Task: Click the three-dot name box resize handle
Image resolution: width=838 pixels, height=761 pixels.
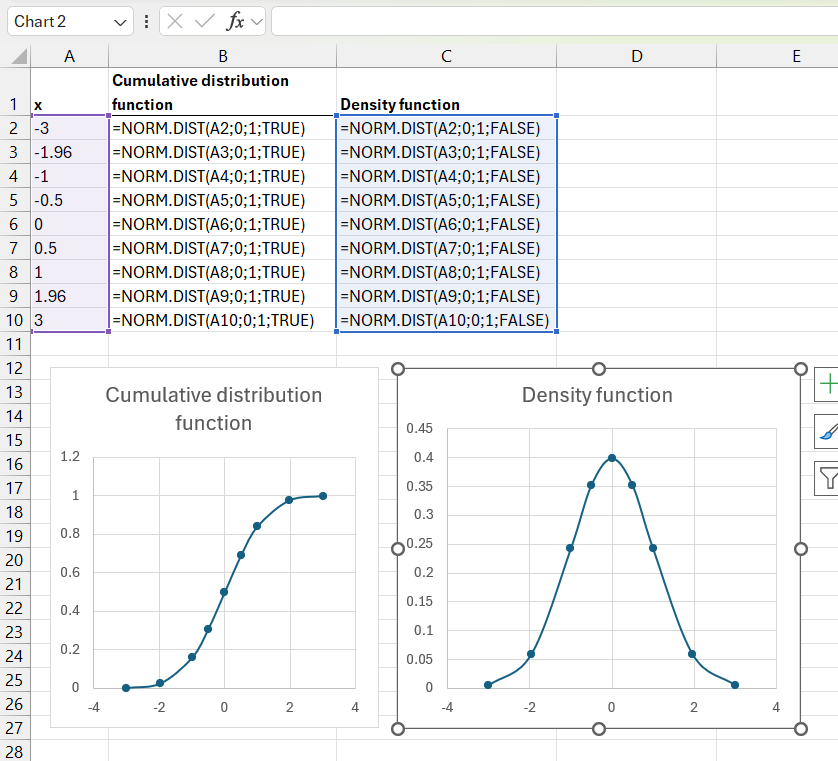Action: click(146, 21)
